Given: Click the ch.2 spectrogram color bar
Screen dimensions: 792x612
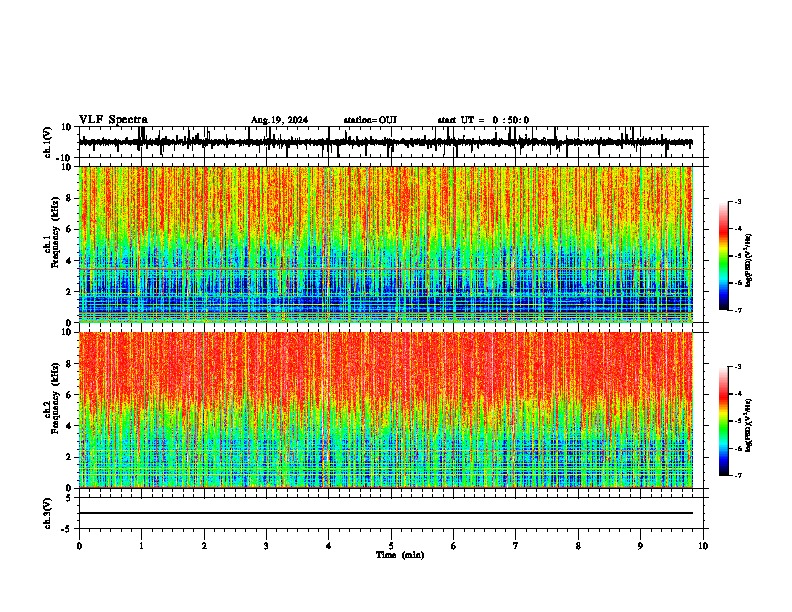Looking at the screenshot, I should (723, 421).
